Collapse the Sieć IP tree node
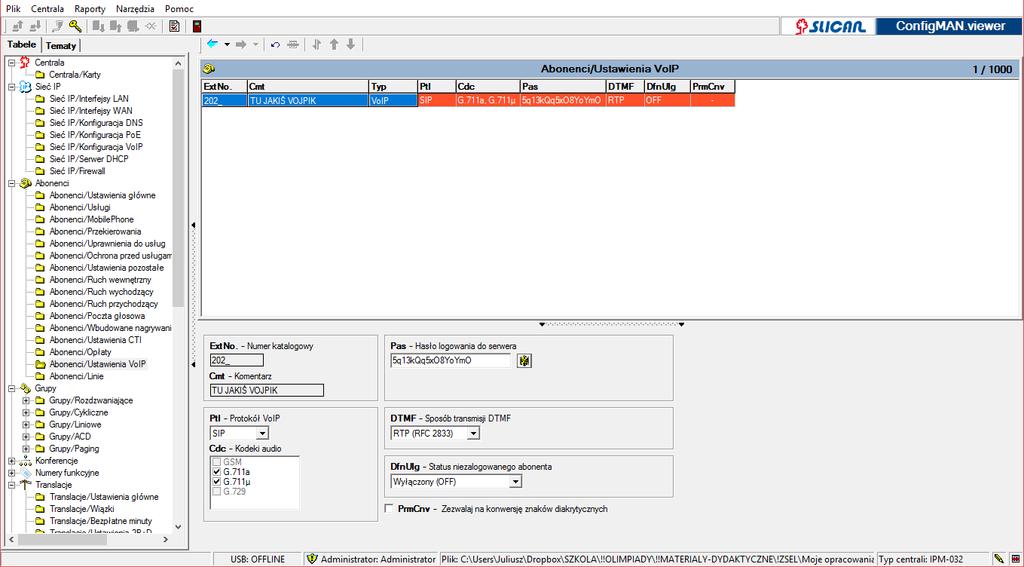Image resolution: width=1024 pixels, height=567 pixels. point(12,87)
